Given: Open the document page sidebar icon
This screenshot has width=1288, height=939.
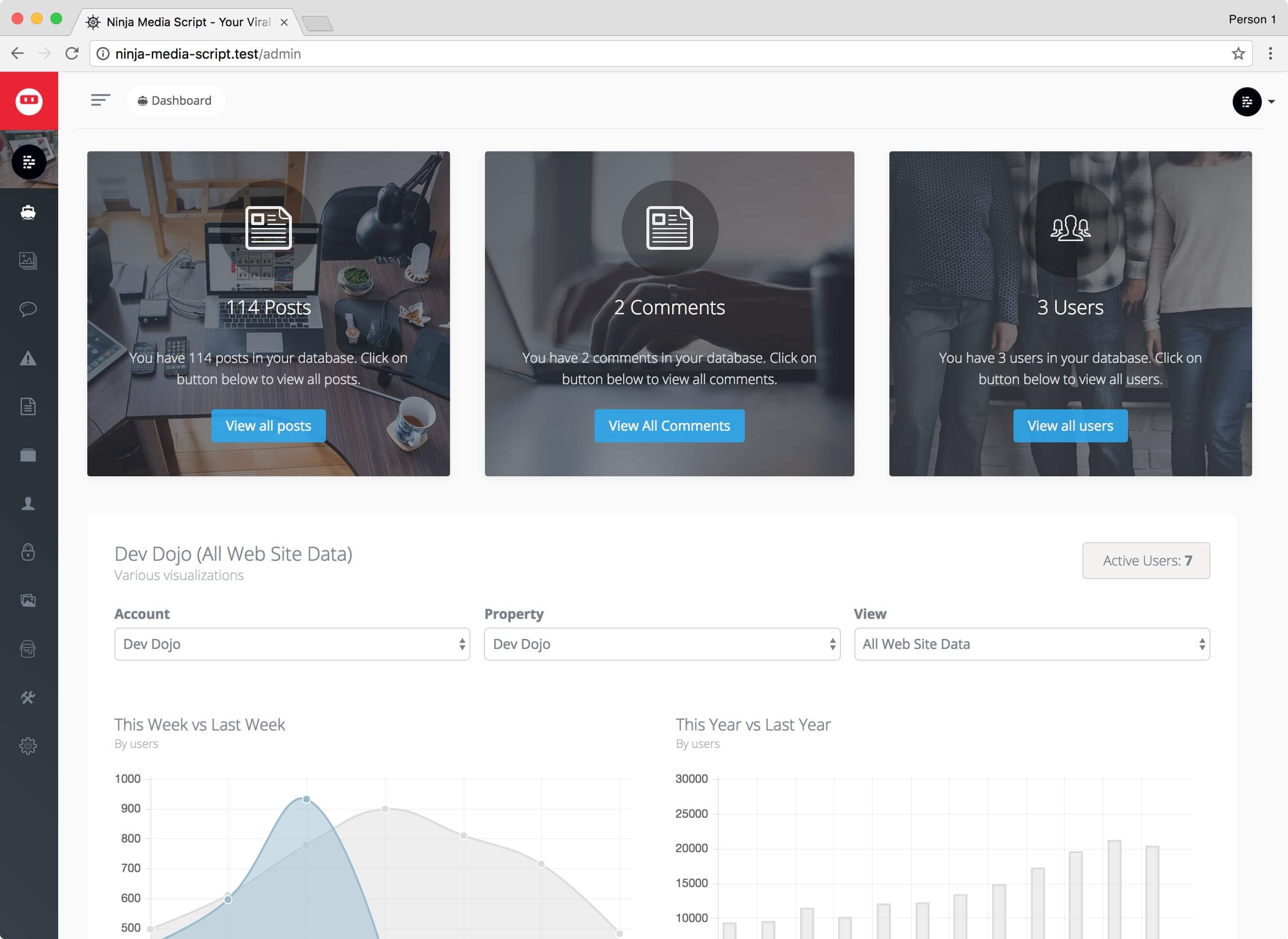Looking at the screenshot, I should 28,406.
